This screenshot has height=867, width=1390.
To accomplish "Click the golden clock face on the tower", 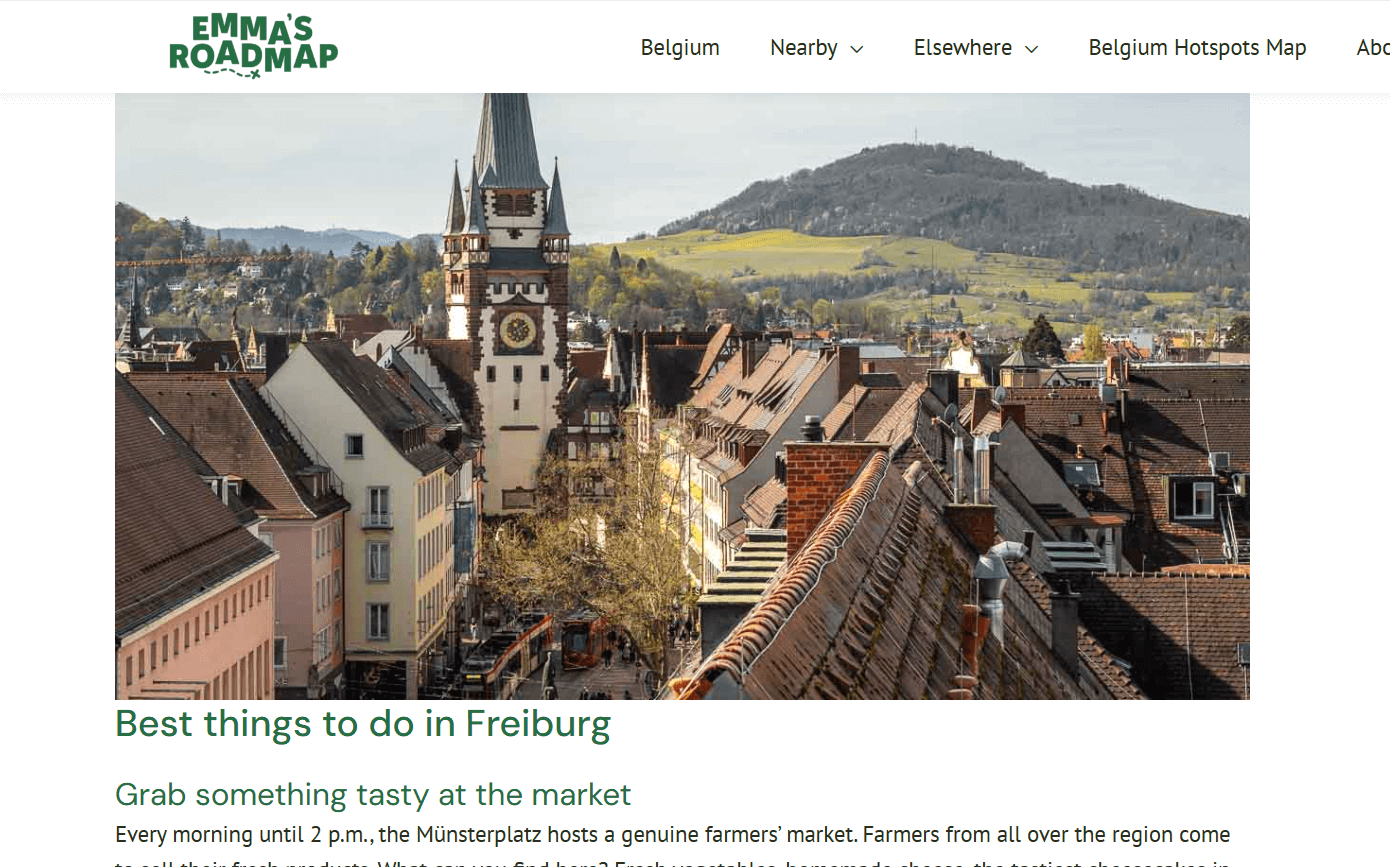I will point(517,330).
